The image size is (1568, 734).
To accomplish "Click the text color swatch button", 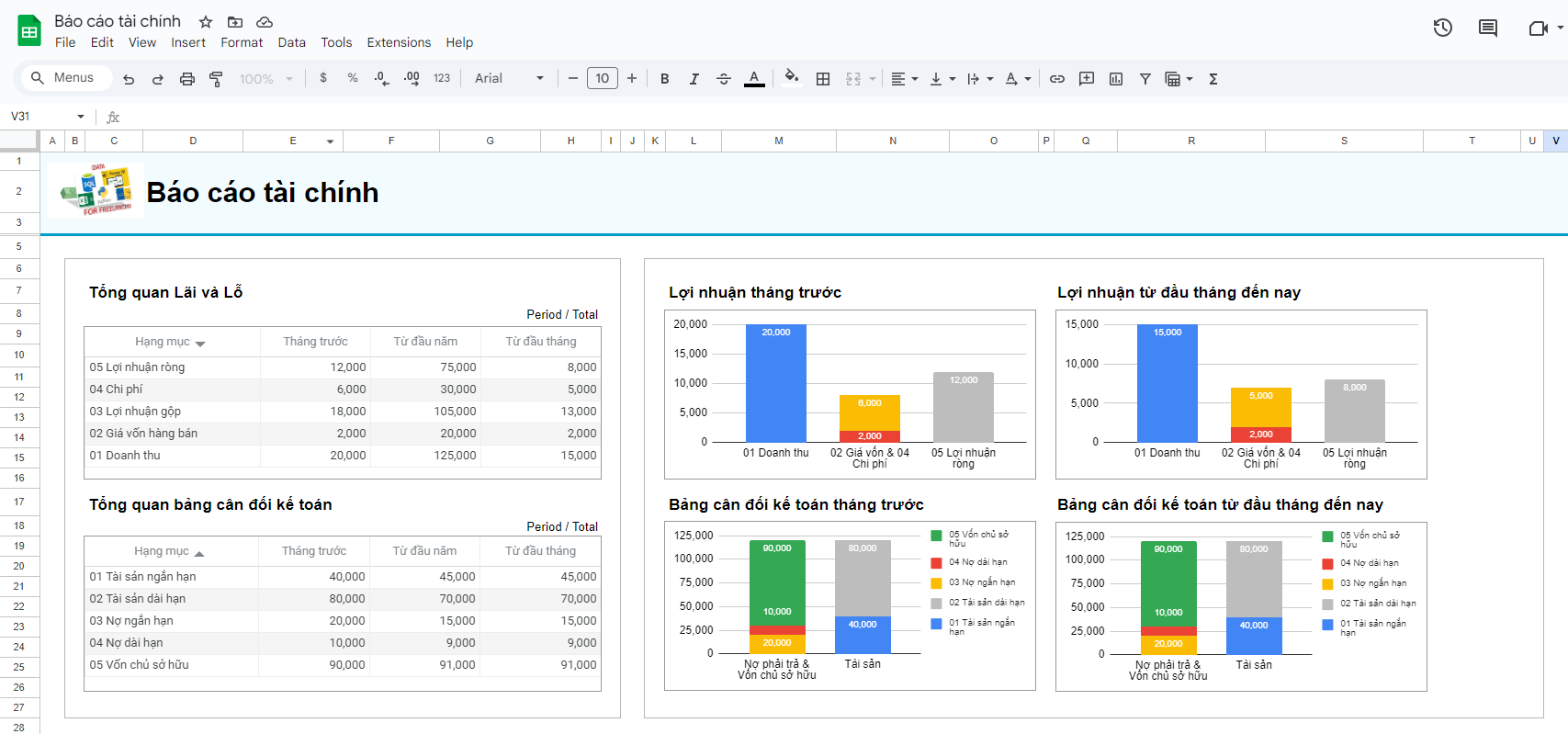I will tap(754, 79).
